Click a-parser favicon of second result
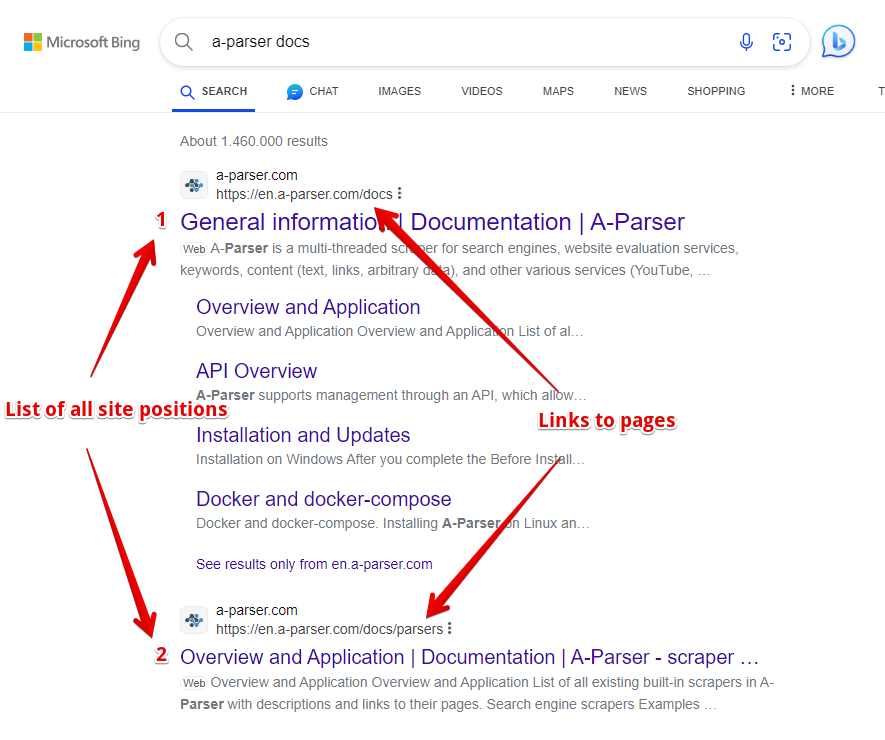 tap(194, 620)
